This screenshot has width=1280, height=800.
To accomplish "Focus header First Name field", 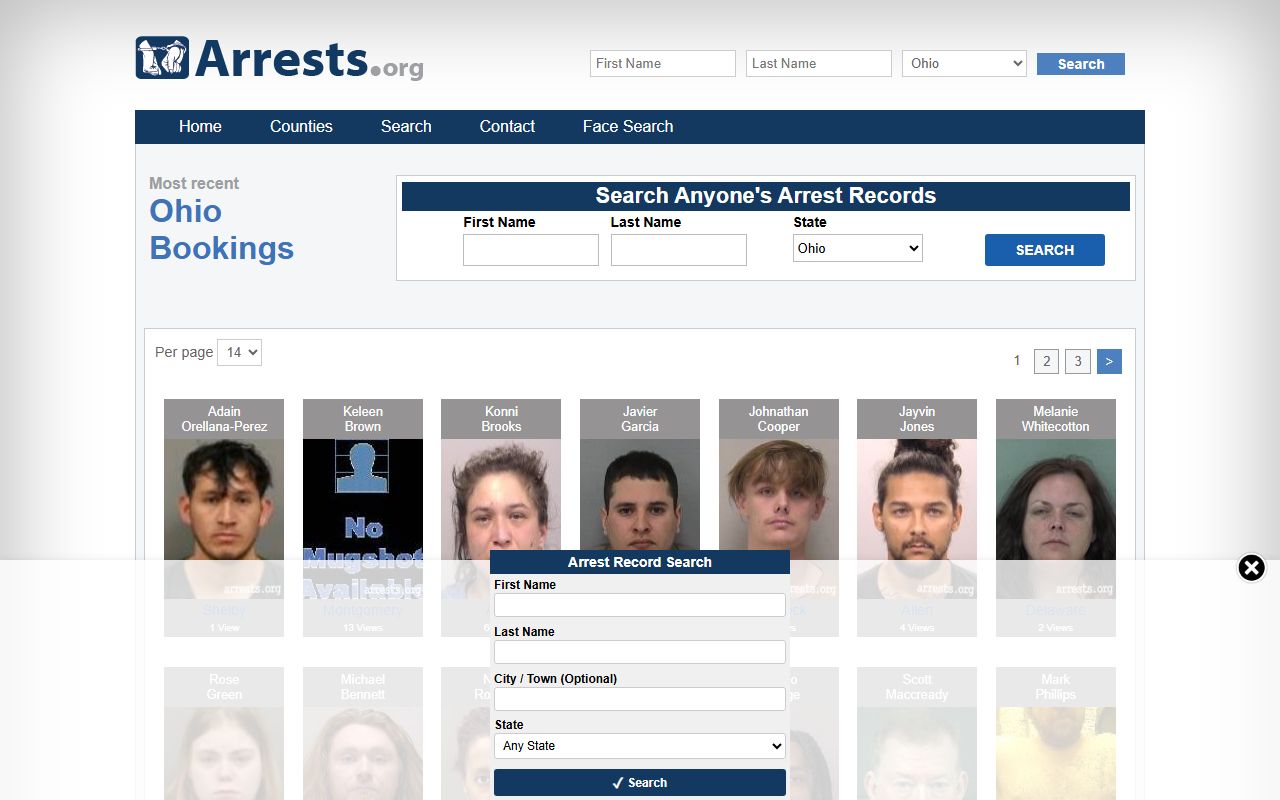I will [663, 64].
